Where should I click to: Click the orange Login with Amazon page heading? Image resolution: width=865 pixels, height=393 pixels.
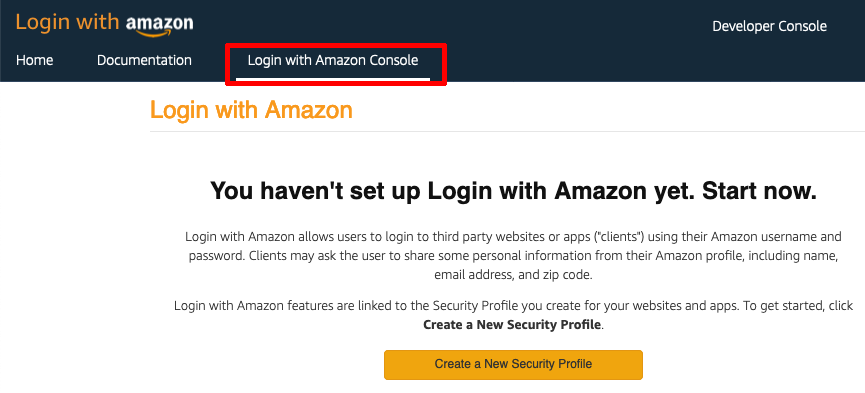pos(251,110)
